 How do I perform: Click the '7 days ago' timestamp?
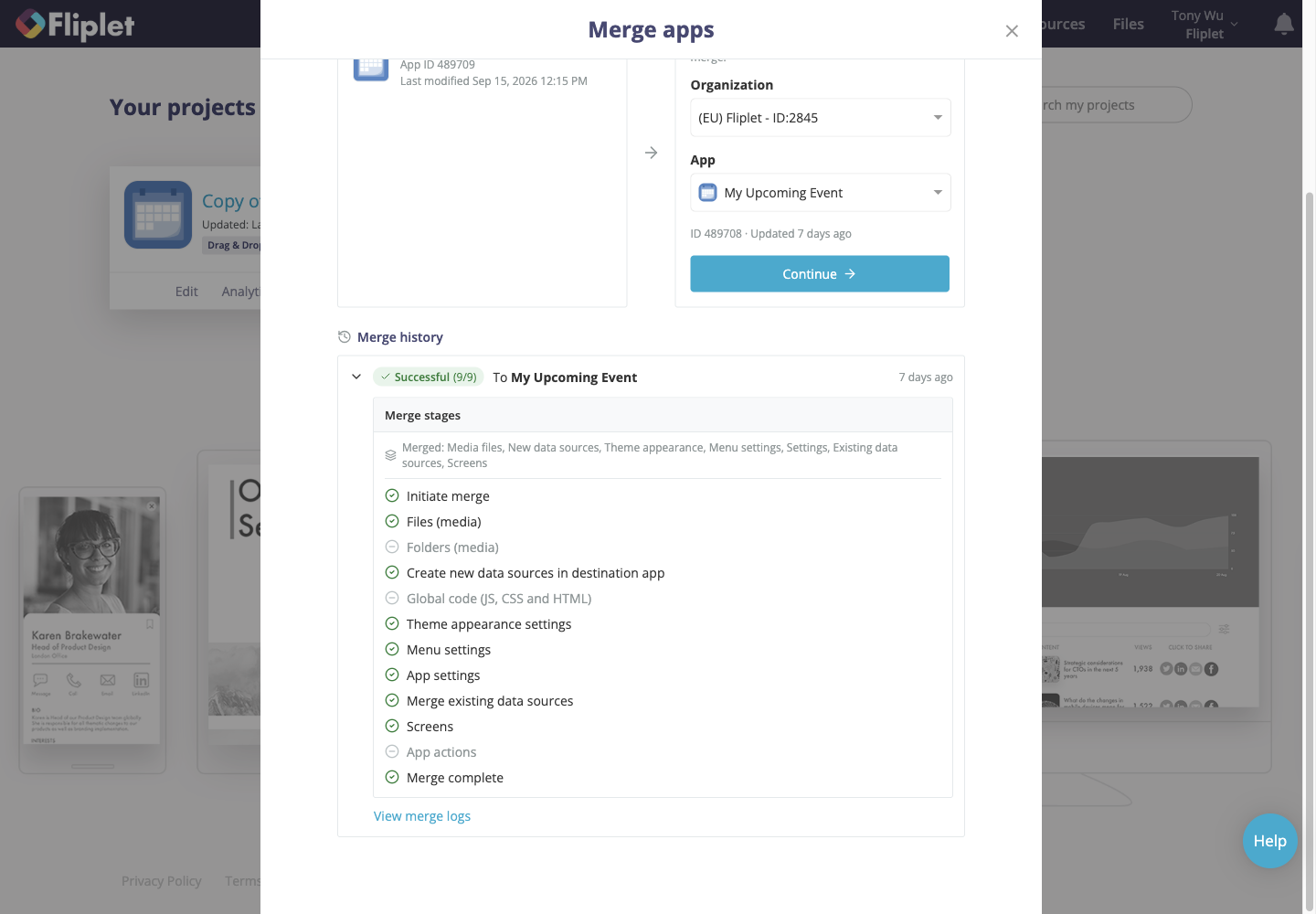click(x=926, y=377)
